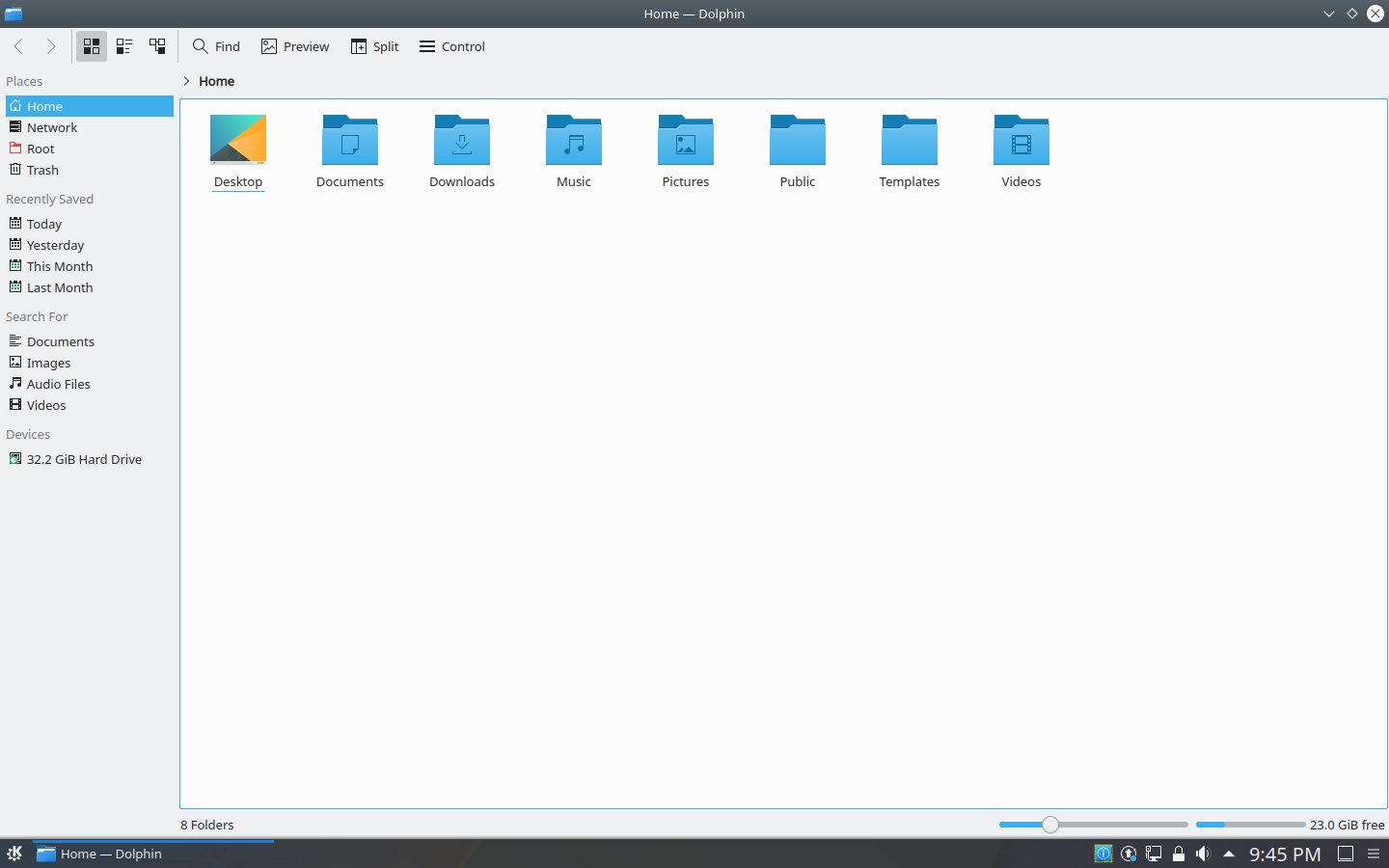Switch to Details view mode
Image resolution: width=1389 pixels, height=868 pixels.
pos(123,45)
